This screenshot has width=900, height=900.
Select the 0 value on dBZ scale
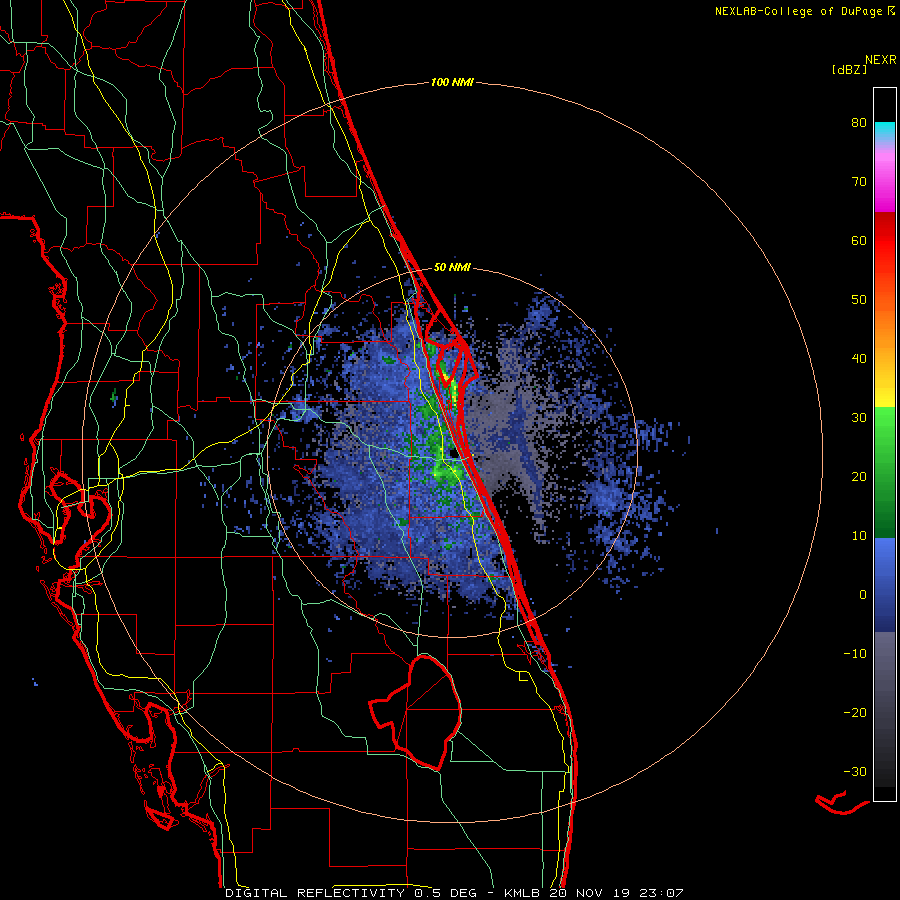[863, 595]
